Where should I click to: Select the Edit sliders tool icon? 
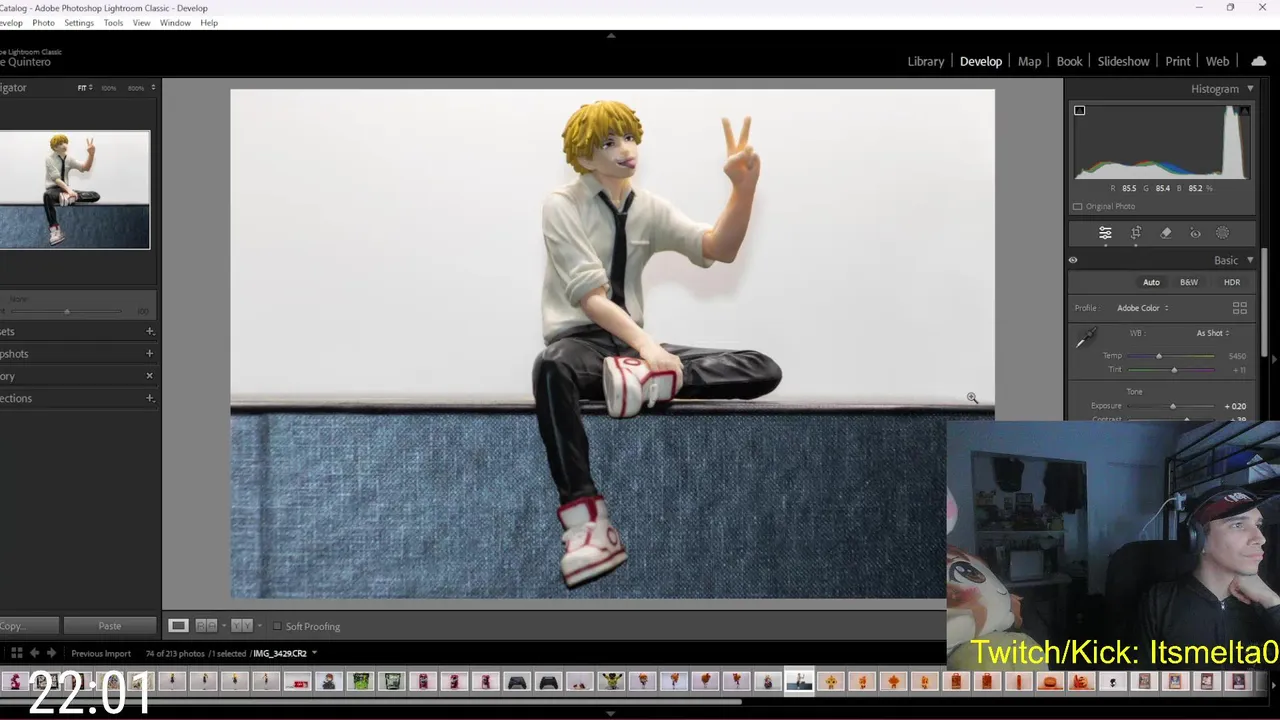pos(1105,233)
